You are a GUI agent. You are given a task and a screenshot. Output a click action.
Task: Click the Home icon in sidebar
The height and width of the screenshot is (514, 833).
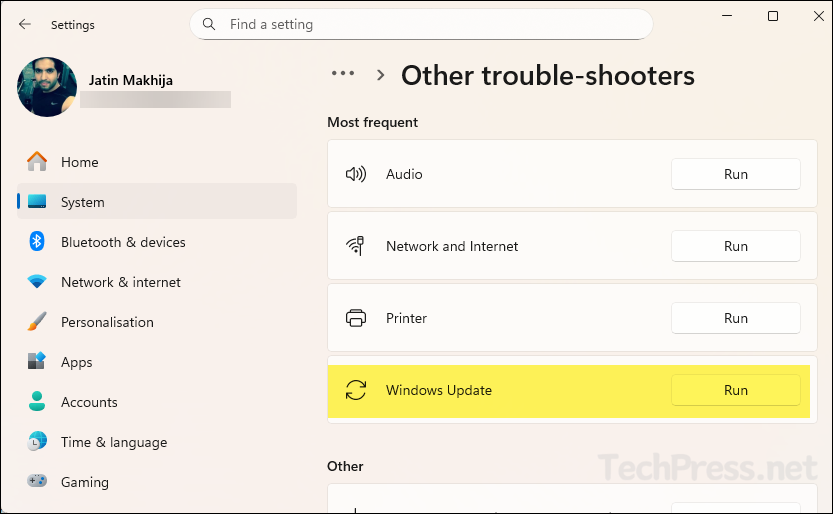click(37, 162)
